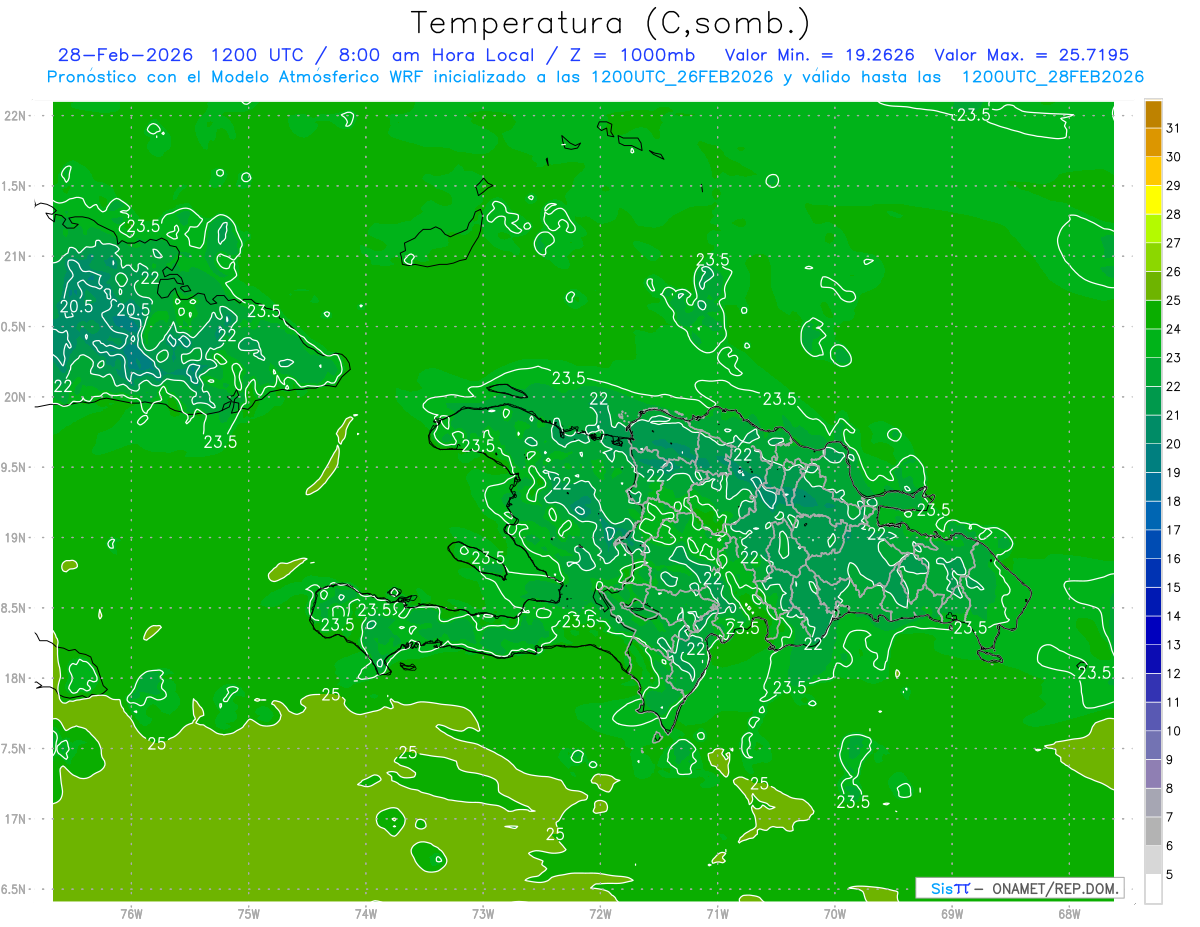Viewport: 1200px width, 927px height.
Task: Click the "19N" latitude axis label
Action: tap(16, 538)
